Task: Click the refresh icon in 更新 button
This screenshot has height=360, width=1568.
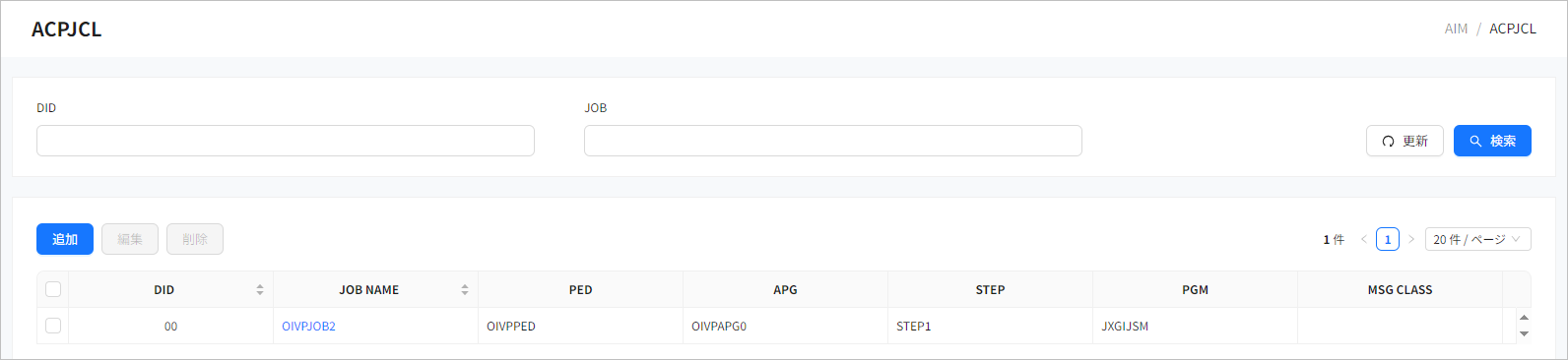Action: 1388,142
